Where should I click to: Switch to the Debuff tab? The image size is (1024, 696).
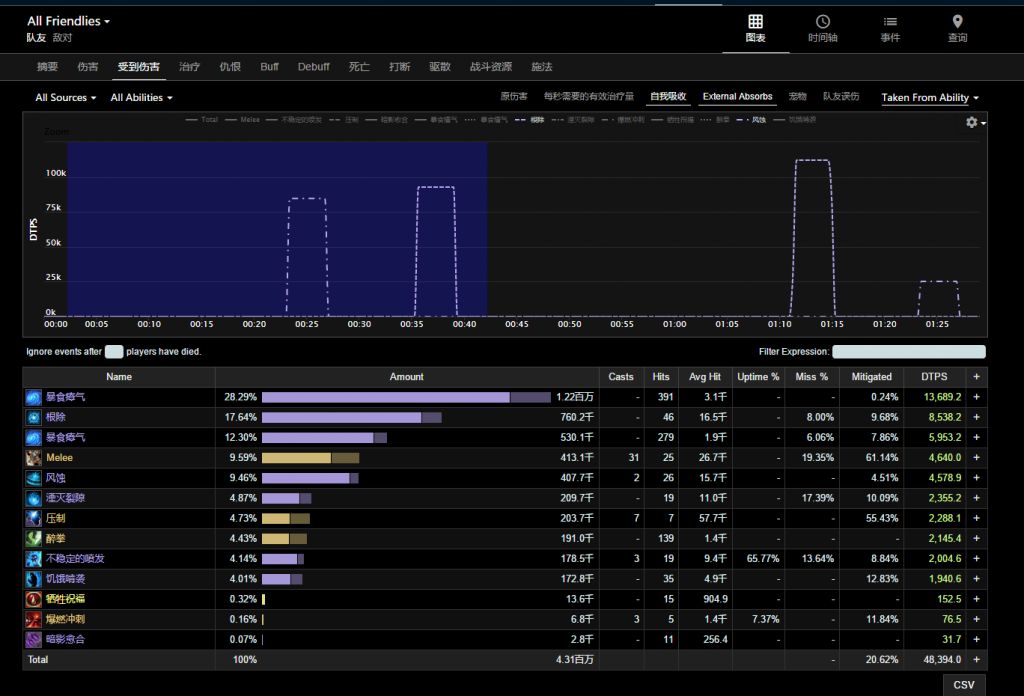[313, 67]
